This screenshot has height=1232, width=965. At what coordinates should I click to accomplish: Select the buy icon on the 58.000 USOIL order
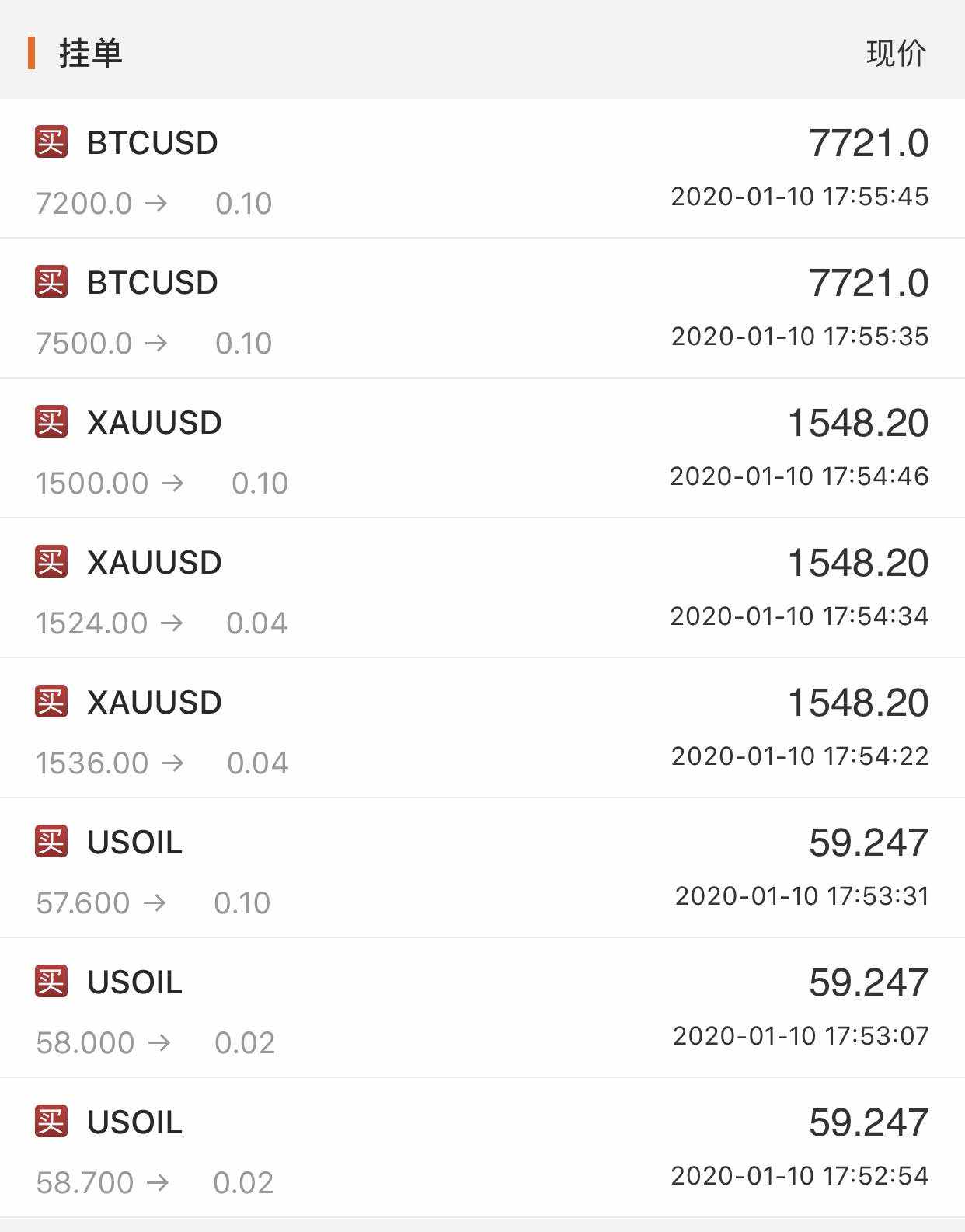[51, 982]
